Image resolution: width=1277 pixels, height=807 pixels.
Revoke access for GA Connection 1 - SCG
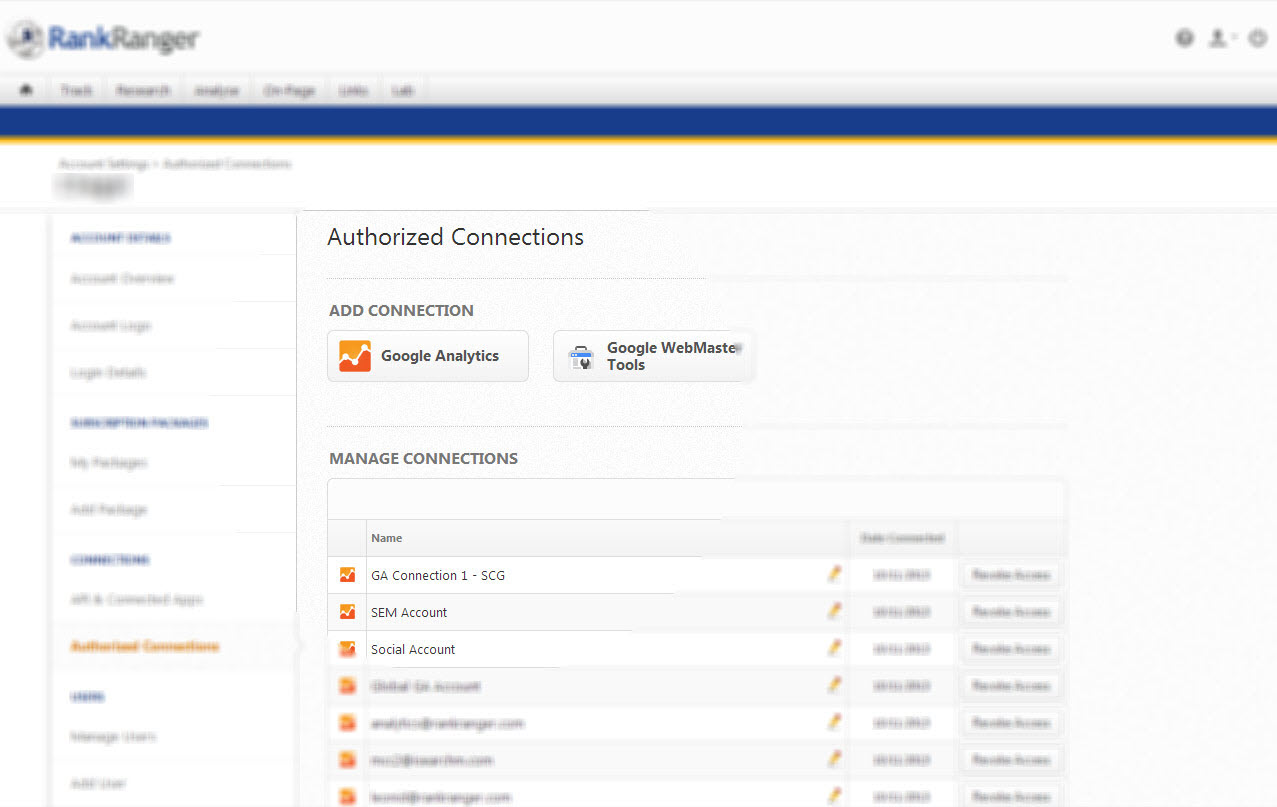click(x=1010, y=575)
